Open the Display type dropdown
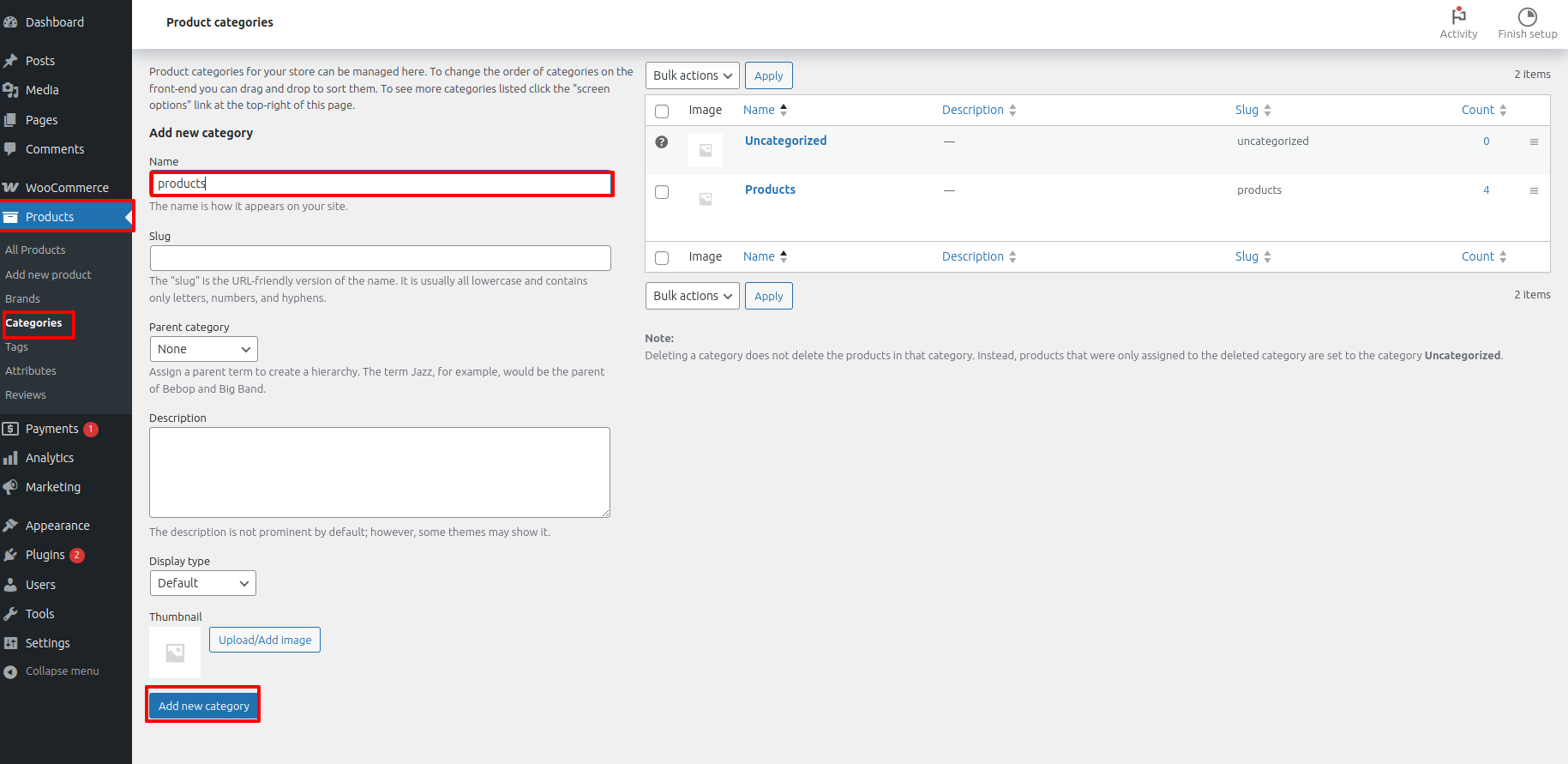1568x764 pixels. coord(202,583)
